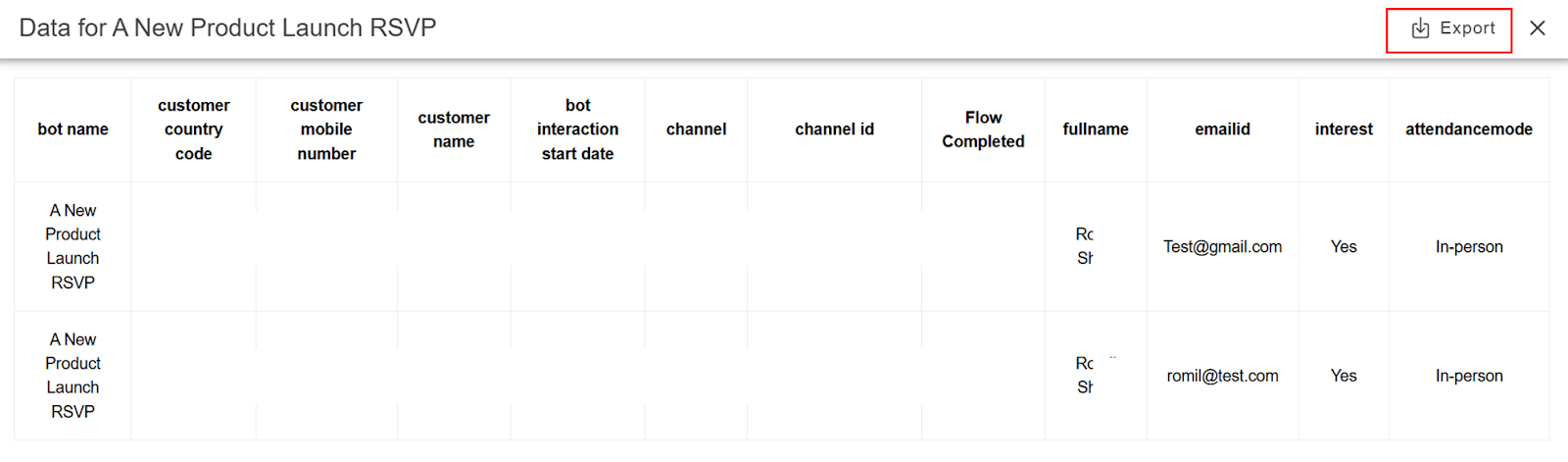Select the 'fullname' column header
The height and width of the screenshot is (462, 1568).
pos(1096,129)
